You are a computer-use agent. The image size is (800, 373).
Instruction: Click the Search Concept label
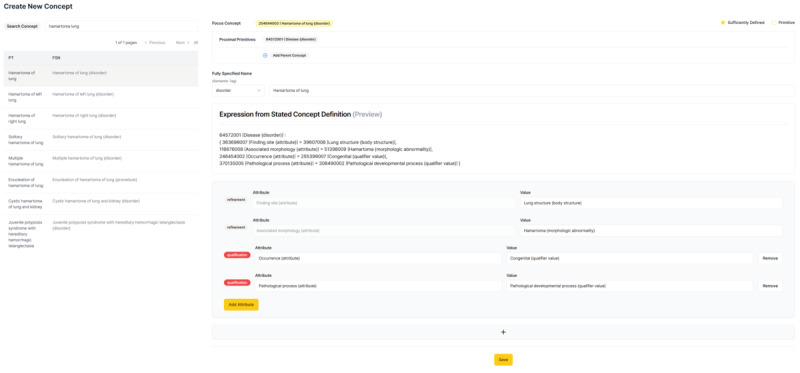(x=22, y=26)
